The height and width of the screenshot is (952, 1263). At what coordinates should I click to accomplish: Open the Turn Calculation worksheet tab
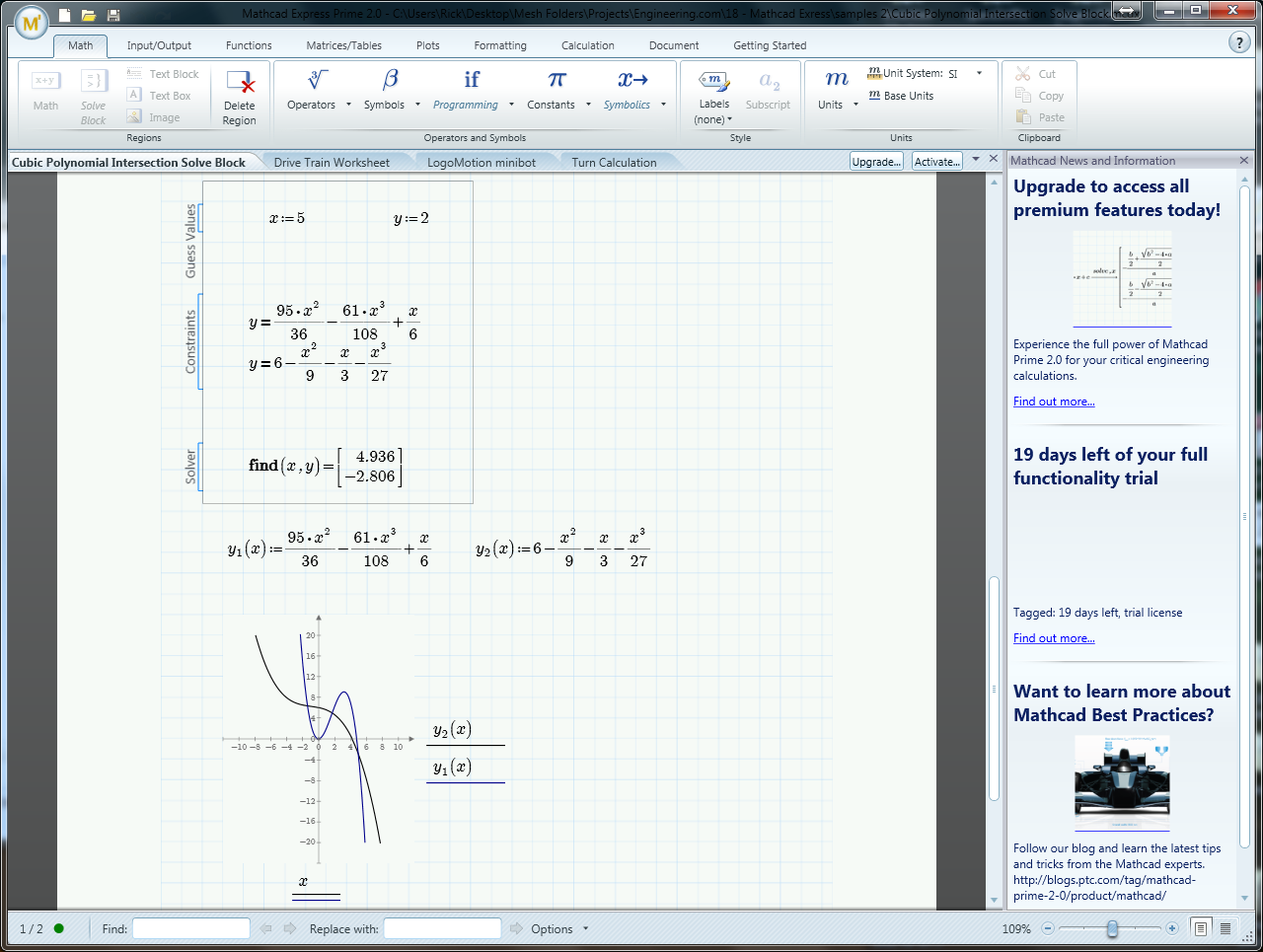pos(614,163)
